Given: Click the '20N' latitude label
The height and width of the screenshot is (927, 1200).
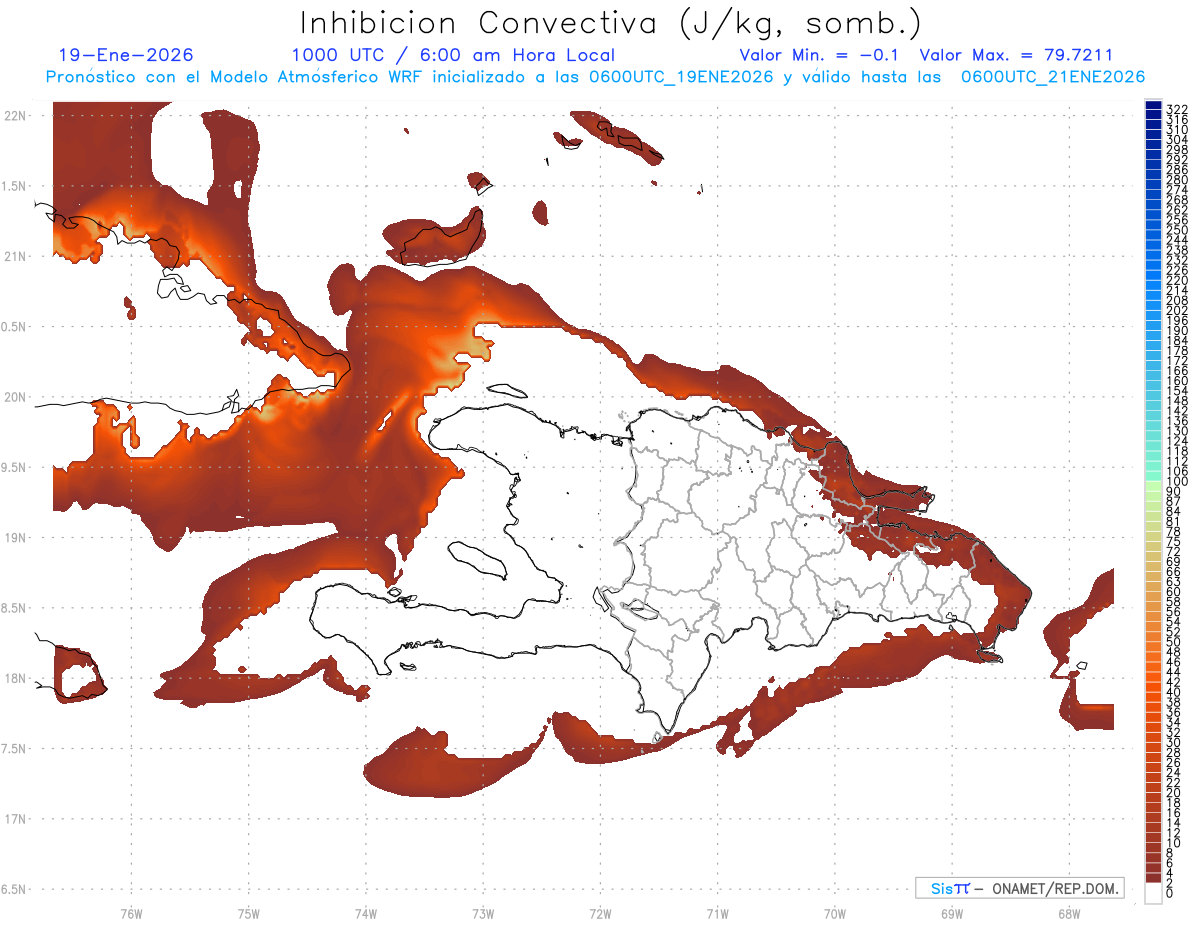Looking at the screenshot, I should tap(15, 397).
